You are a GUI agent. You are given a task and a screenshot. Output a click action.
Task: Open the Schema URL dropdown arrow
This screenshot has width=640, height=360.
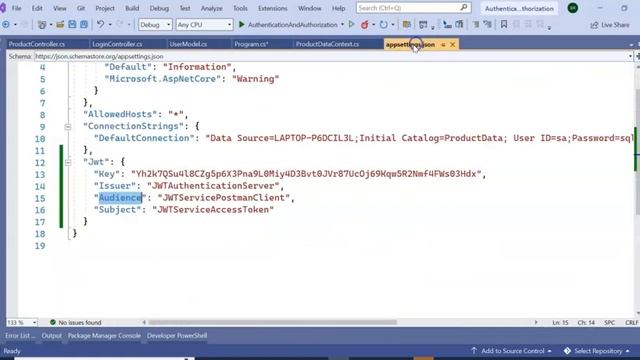pos(630,56)
